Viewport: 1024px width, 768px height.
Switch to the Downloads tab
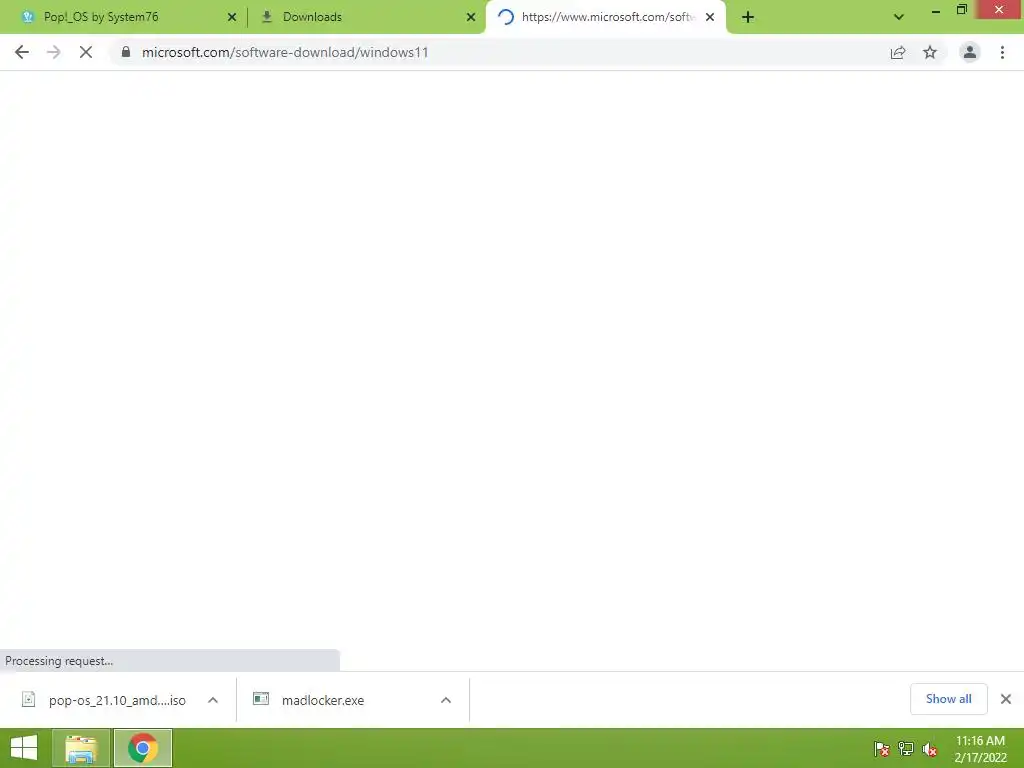pyautogui.click(x=366, y=17)
